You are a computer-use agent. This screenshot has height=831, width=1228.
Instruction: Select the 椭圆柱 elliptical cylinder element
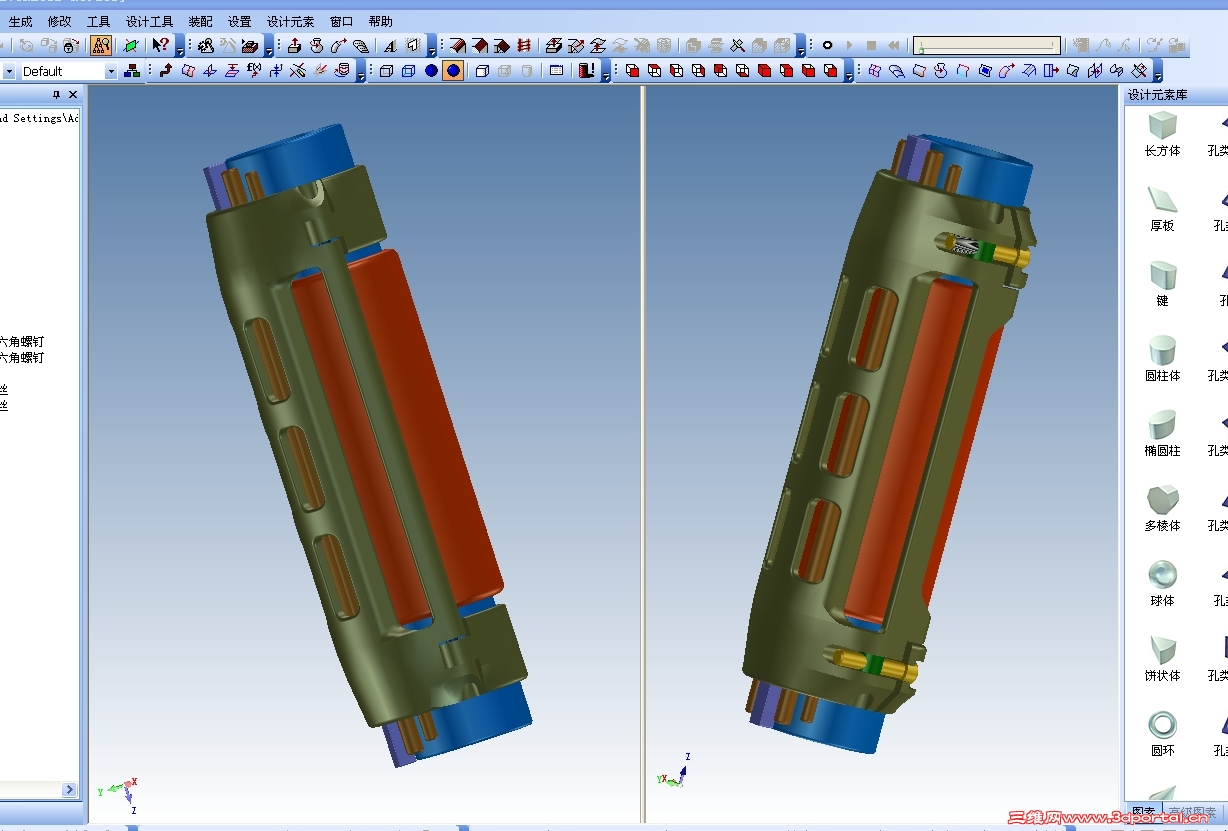(1162, 434)
